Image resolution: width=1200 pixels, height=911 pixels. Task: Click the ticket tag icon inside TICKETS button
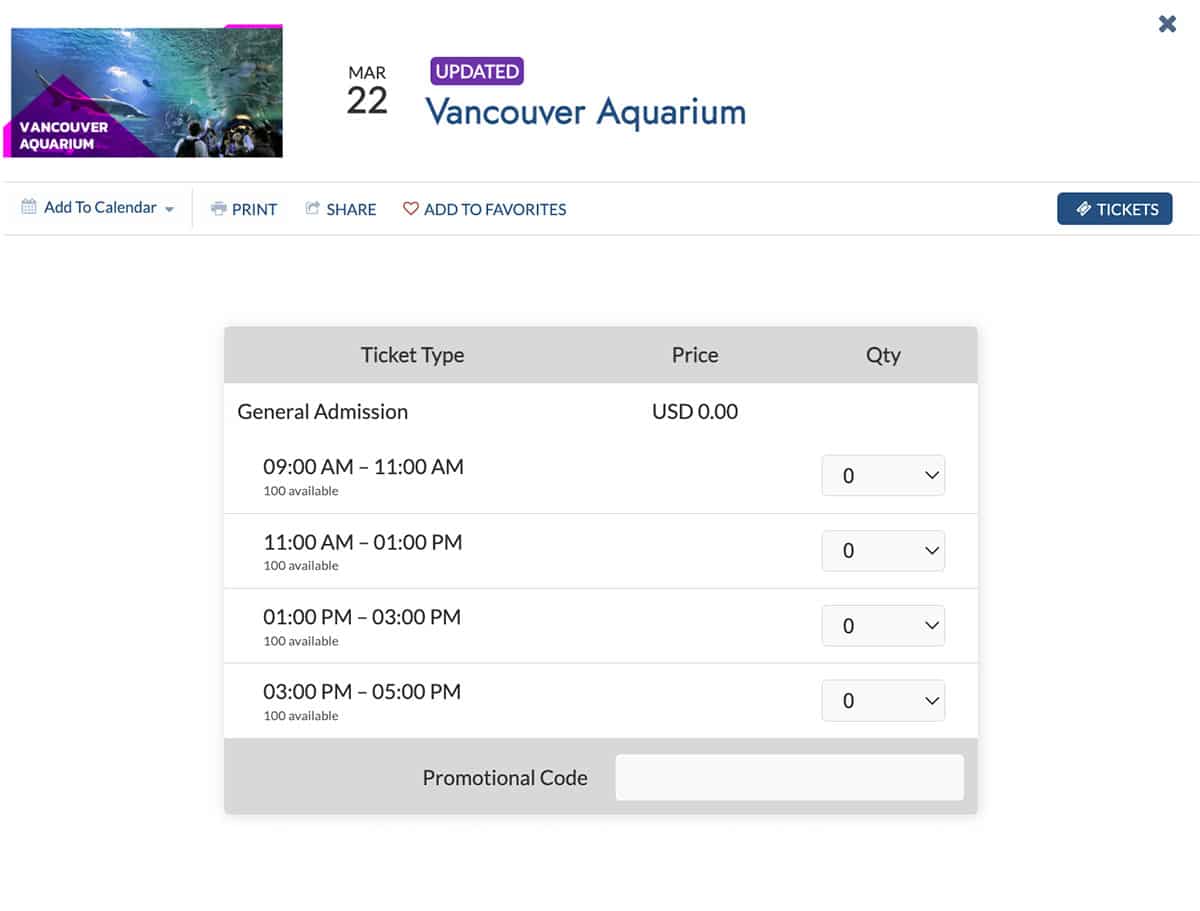pyautogui.click(x=1083, y=209)
